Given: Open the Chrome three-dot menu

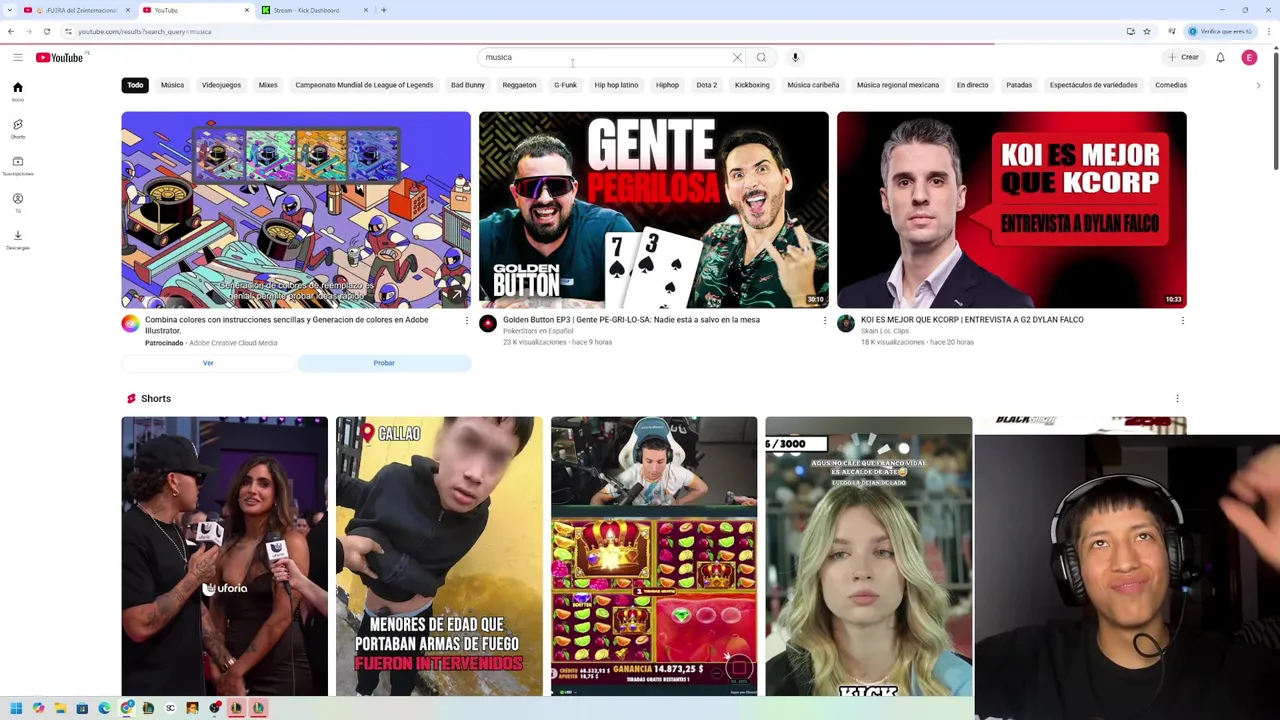Looking at the screenshot, I should [1269, 31].
